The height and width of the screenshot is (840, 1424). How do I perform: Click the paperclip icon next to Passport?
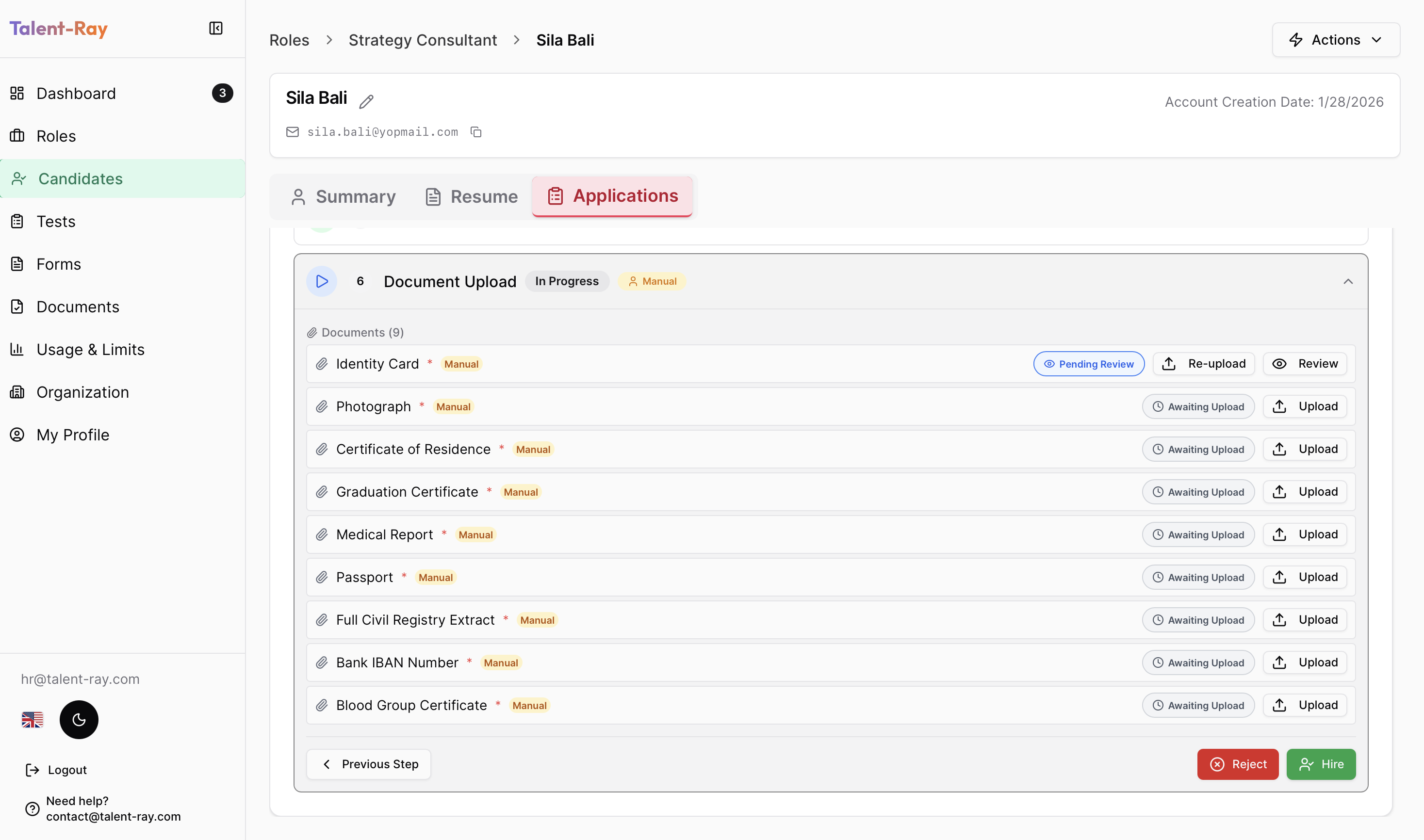pyautogui.click(x=322, y=577)
